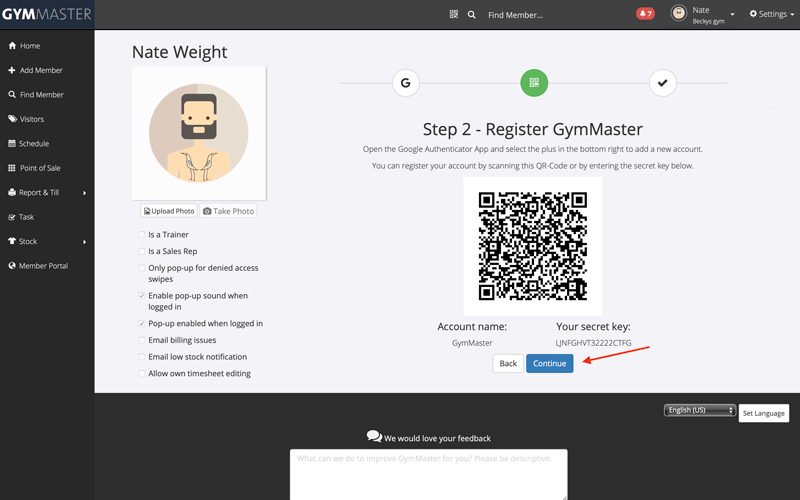Viewport: 800px width, 500px height.
Task: Click the Google step circle icon
Action: [x=405, y=83]
